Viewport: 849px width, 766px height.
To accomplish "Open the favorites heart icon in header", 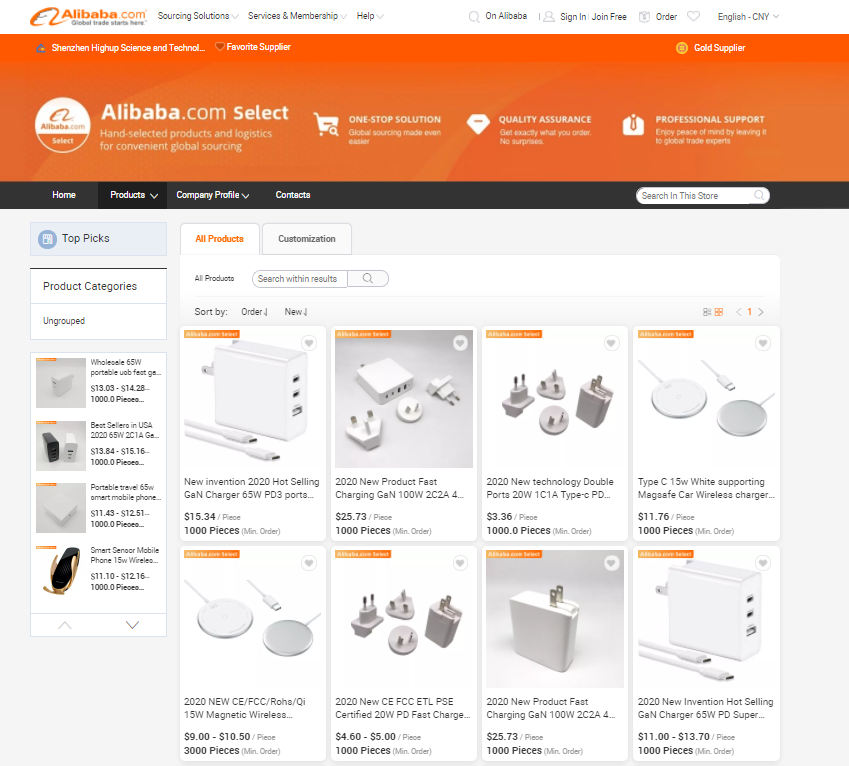I will pyautogui.click(x=694, y=17).
